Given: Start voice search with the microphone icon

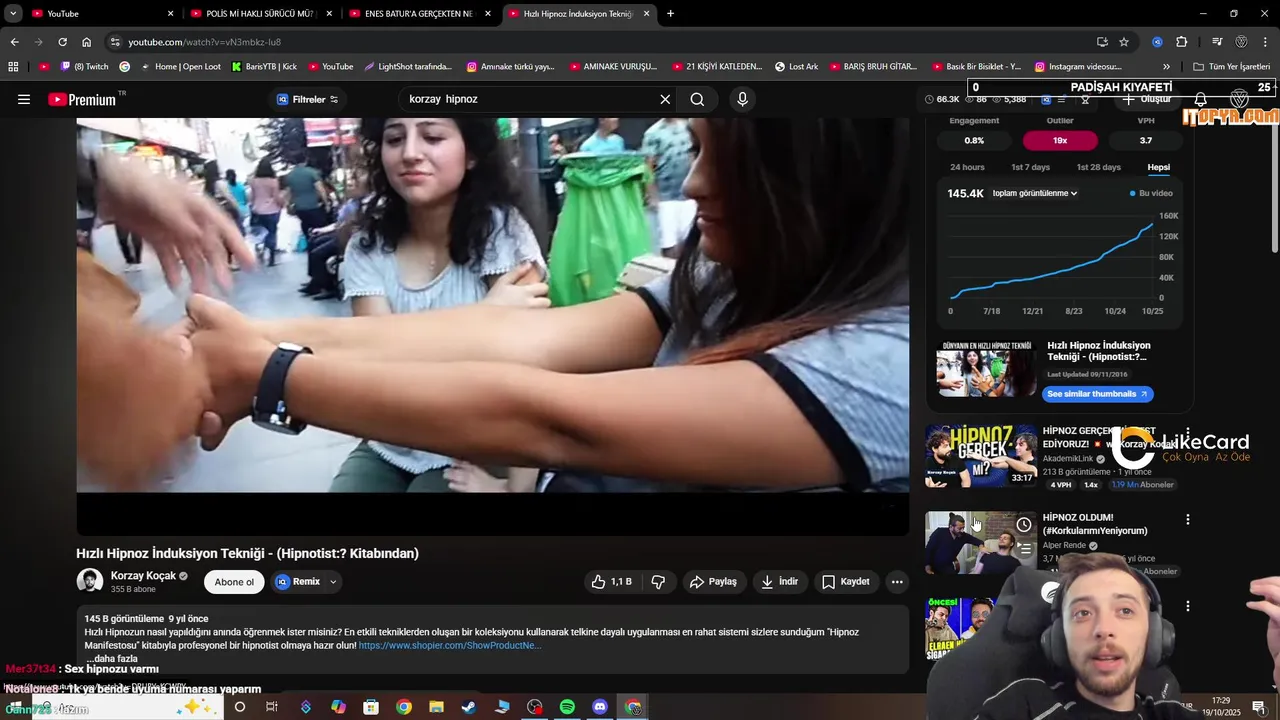Looking at the screenshot, I should [x=742, y=99].
